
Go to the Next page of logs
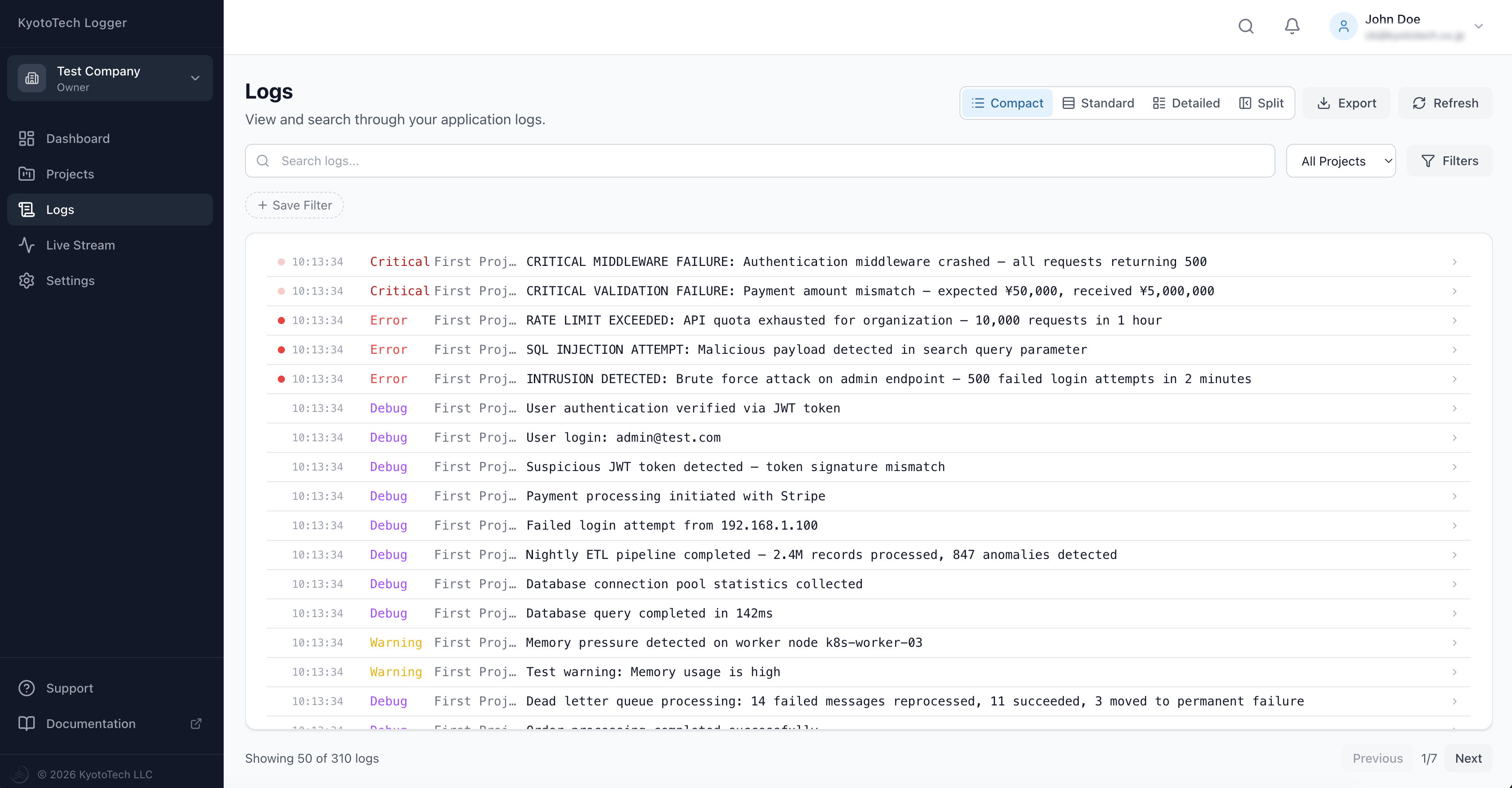(x=1469, y=758)
